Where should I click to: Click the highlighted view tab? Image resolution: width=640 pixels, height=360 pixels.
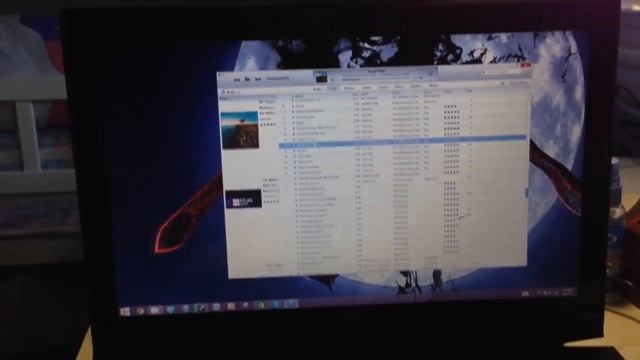point(332,89)
